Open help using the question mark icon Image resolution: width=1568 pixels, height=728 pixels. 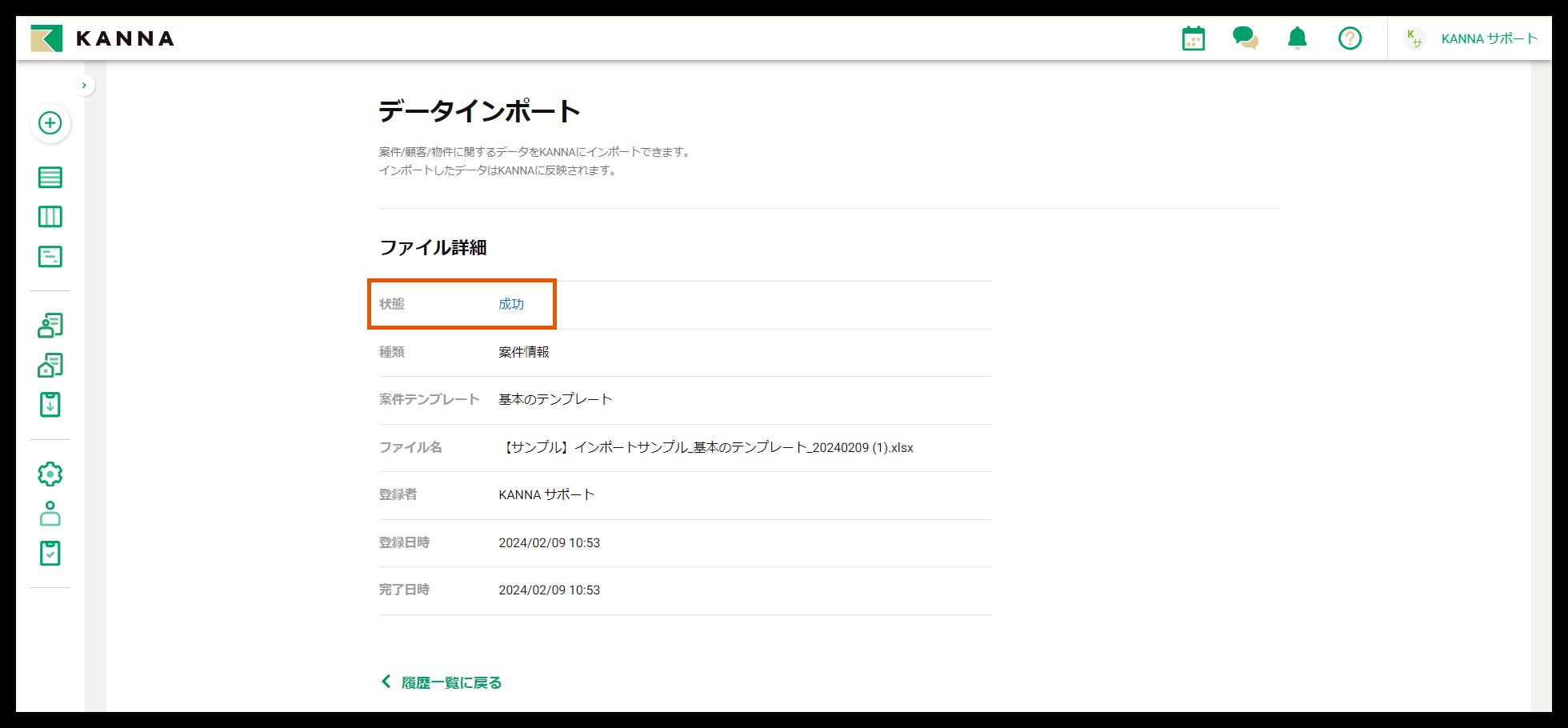1350,38
